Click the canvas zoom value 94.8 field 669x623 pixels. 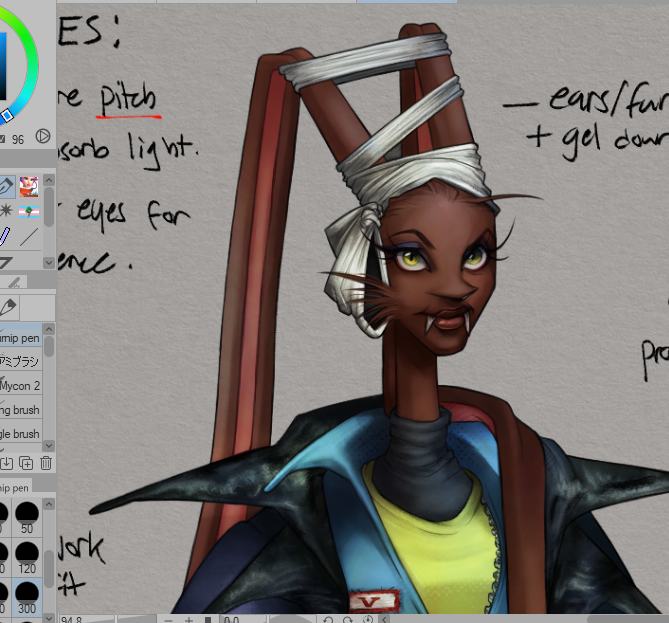(85, 619)
